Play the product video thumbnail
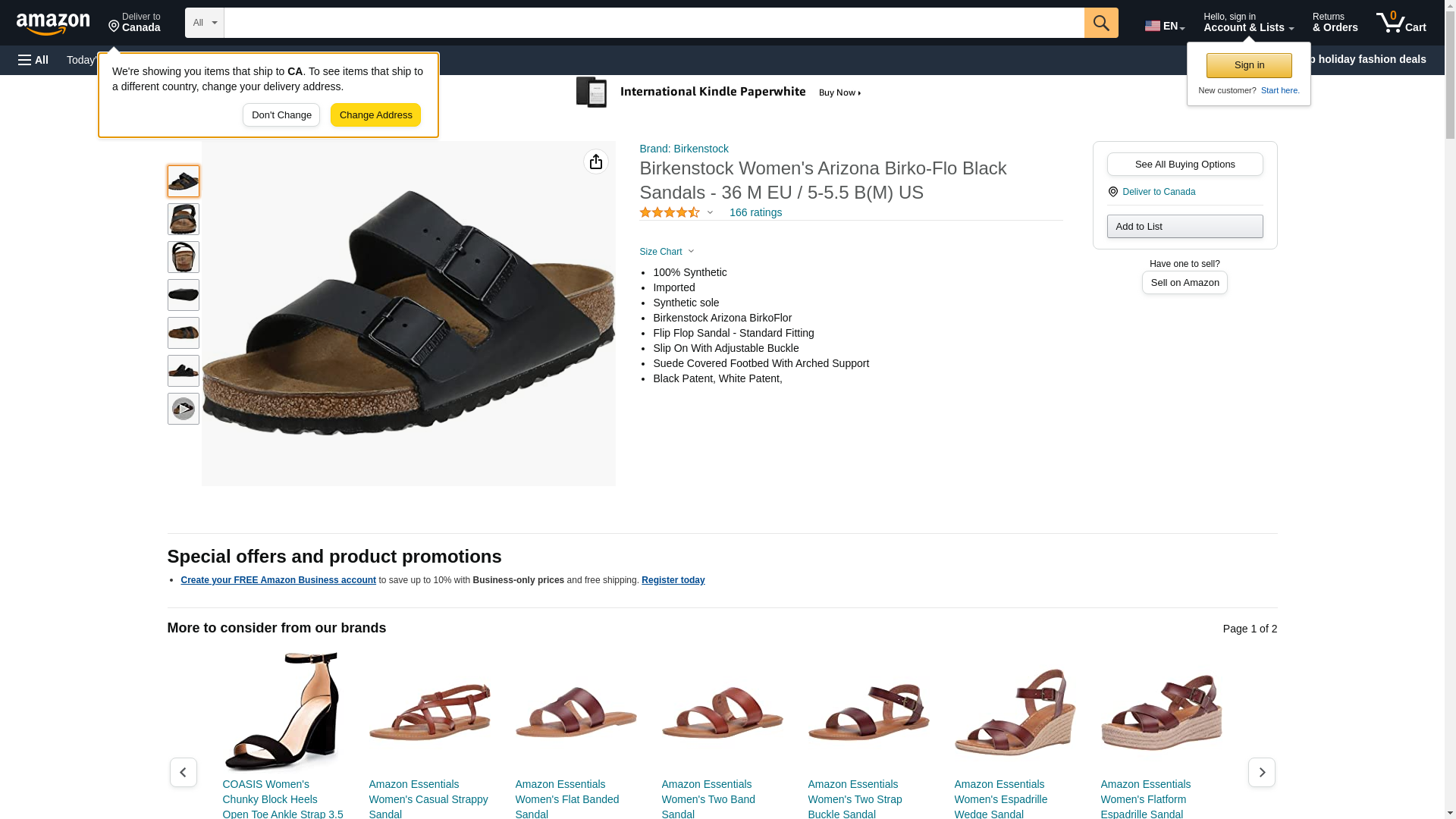 click(184, 409)
